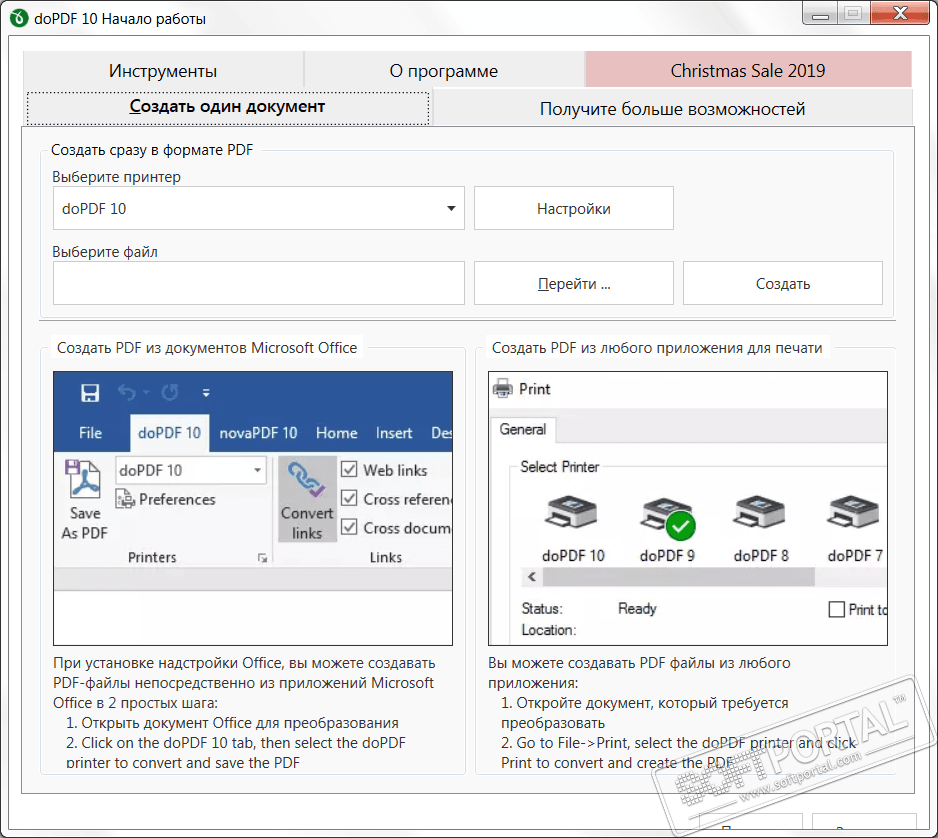Click the General tab in Print dialog
938x838 pixels.
[x=523, y=429]
